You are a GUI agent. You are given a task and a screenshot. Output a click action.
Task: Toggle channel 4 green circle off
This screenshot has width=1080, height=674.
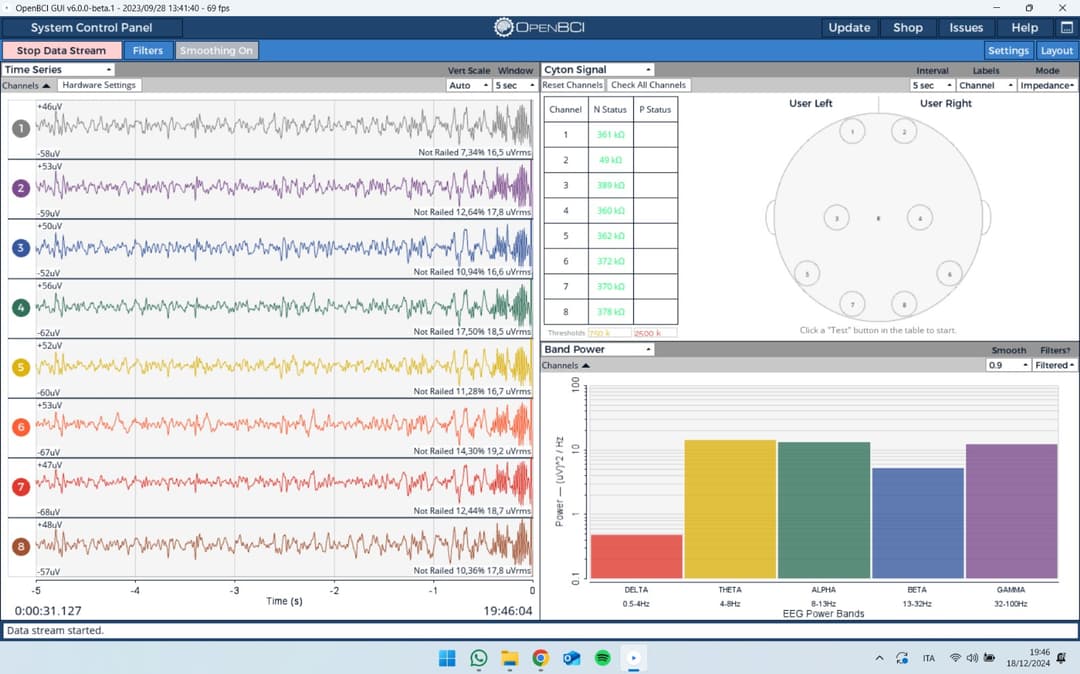pos(21,307)
